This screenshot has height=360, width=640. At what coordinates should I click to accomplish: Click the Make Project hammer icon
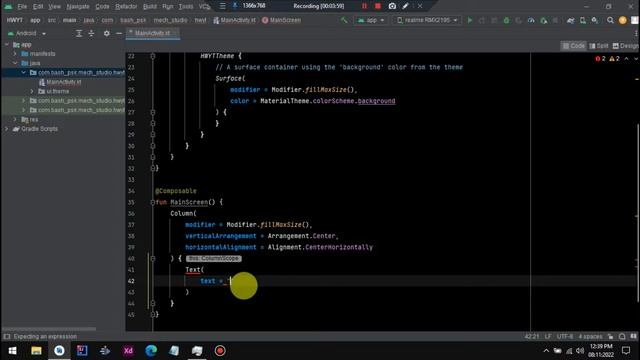point(344,20)
